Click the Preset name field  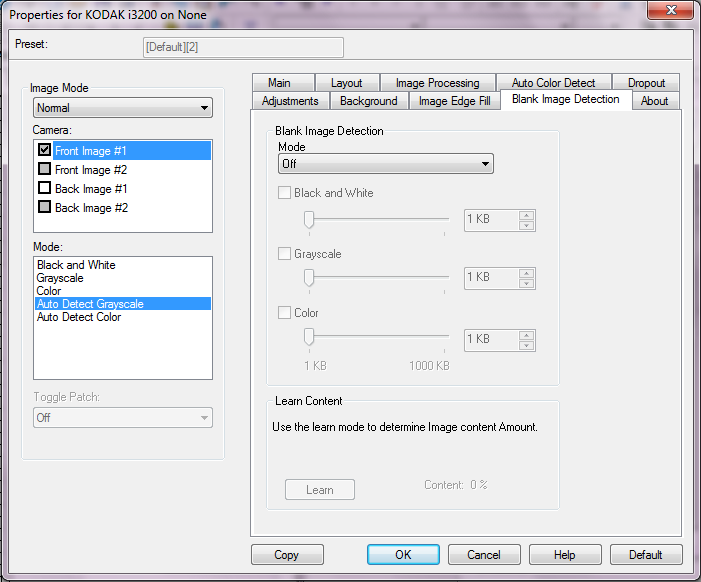click(243, 47)
